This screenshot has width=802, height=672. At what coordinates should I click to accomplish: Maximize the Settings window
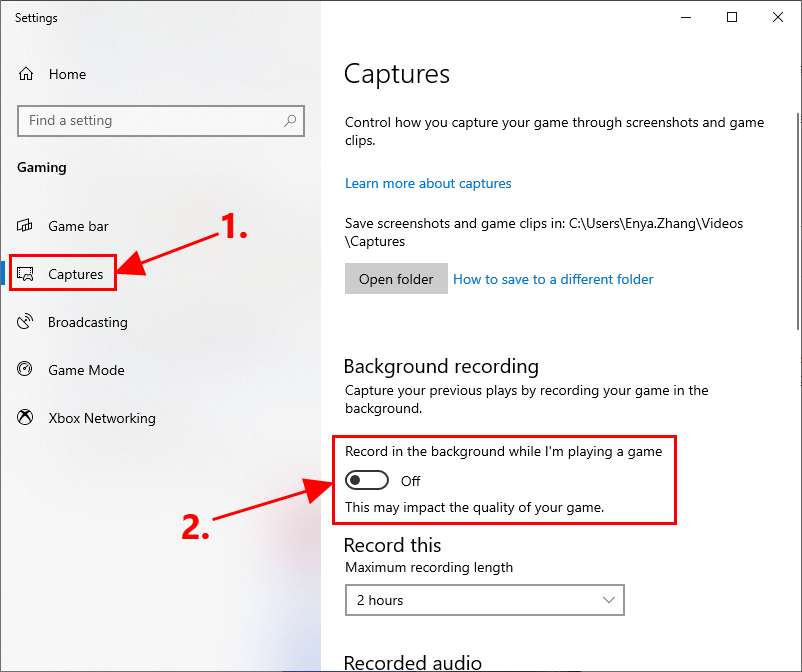point(732,17)
